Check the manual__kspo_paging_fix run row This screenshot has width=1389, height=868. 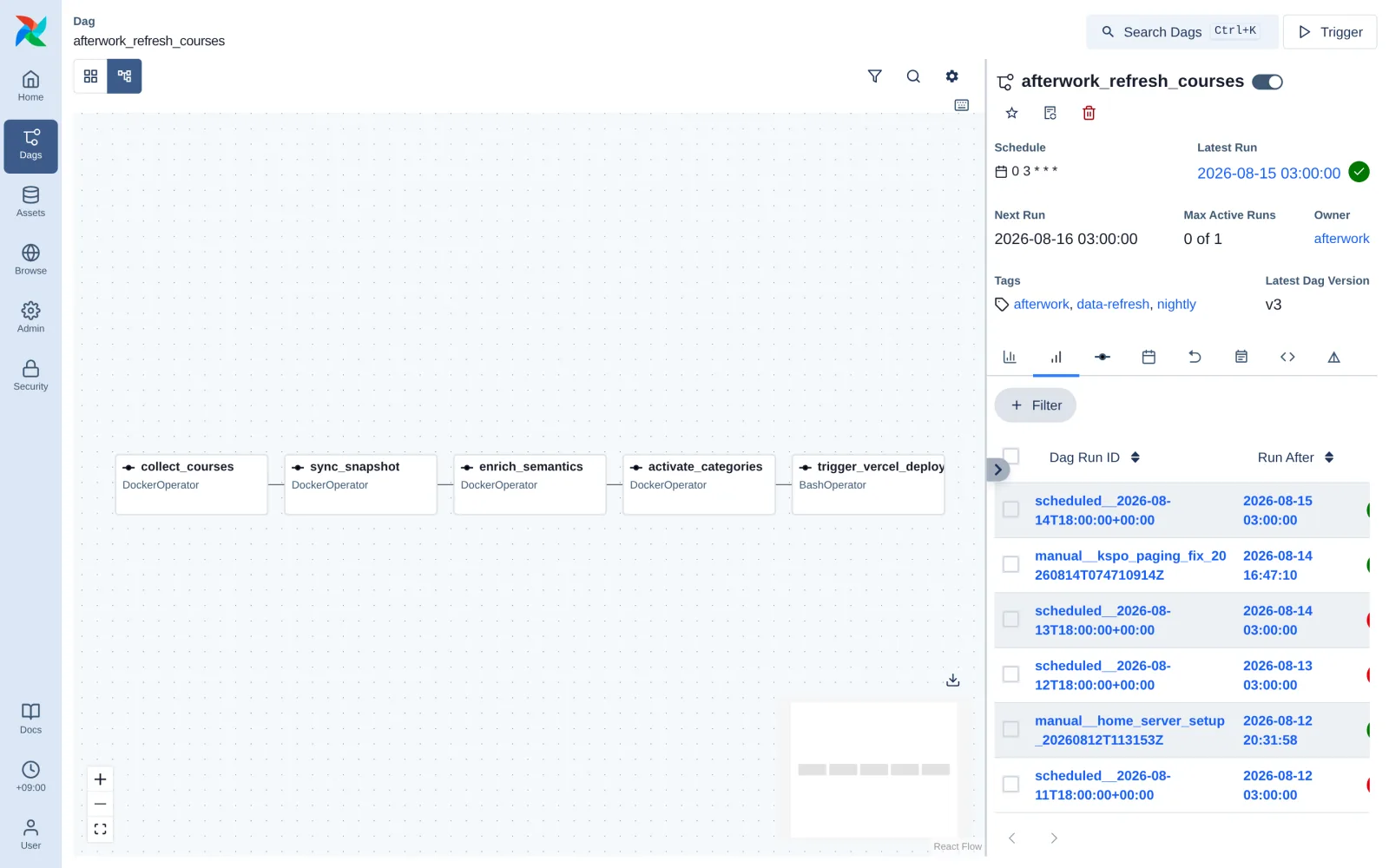pos(1010,564)
